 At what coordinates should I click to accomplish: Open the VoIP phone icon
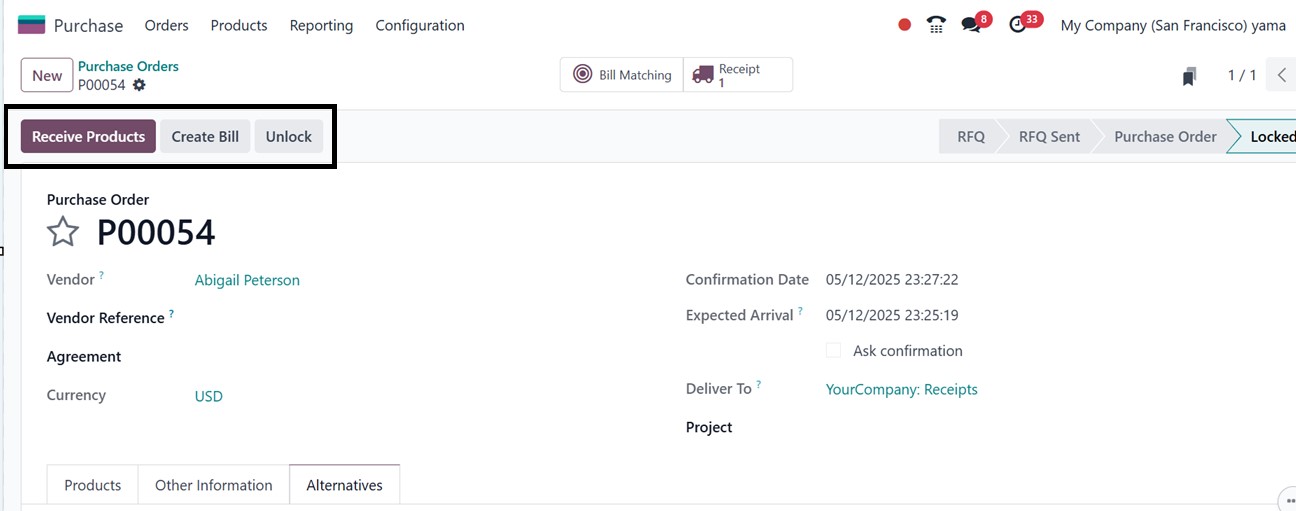click(936, 25)
